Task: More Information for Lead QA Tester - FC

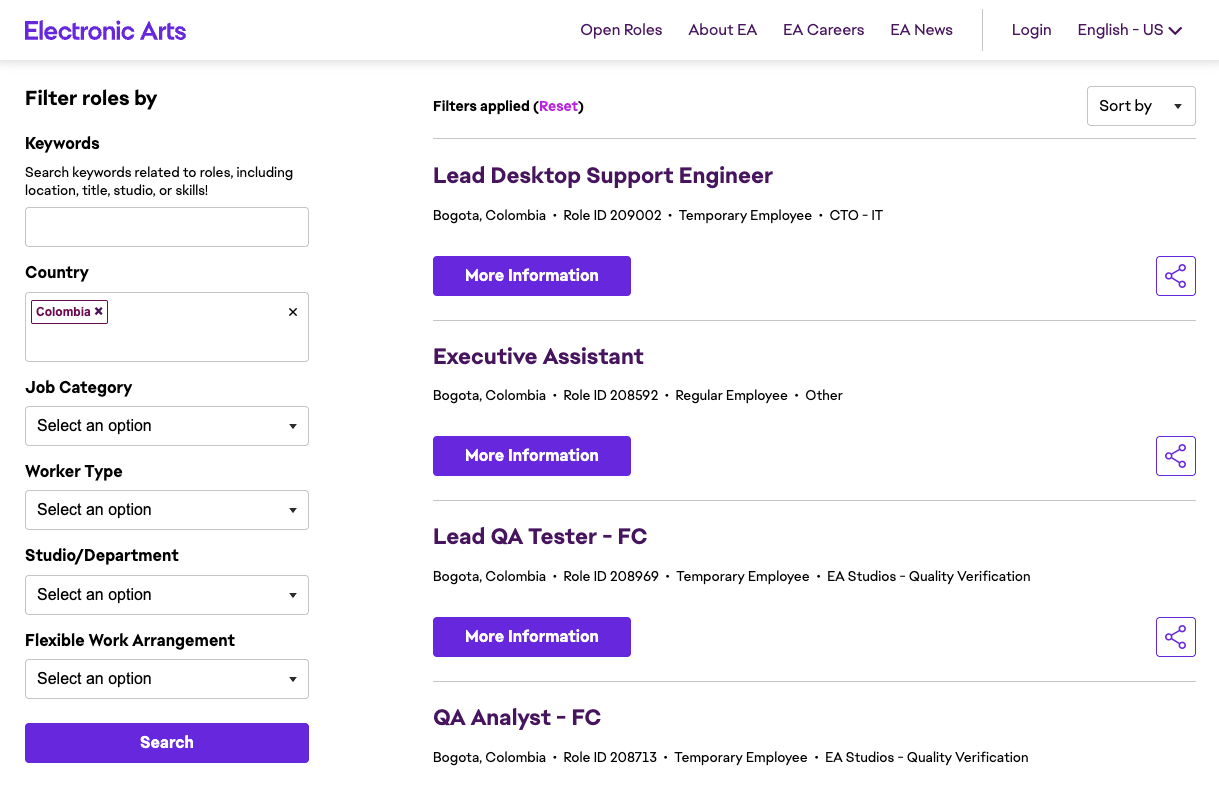Action: [532, 637]
